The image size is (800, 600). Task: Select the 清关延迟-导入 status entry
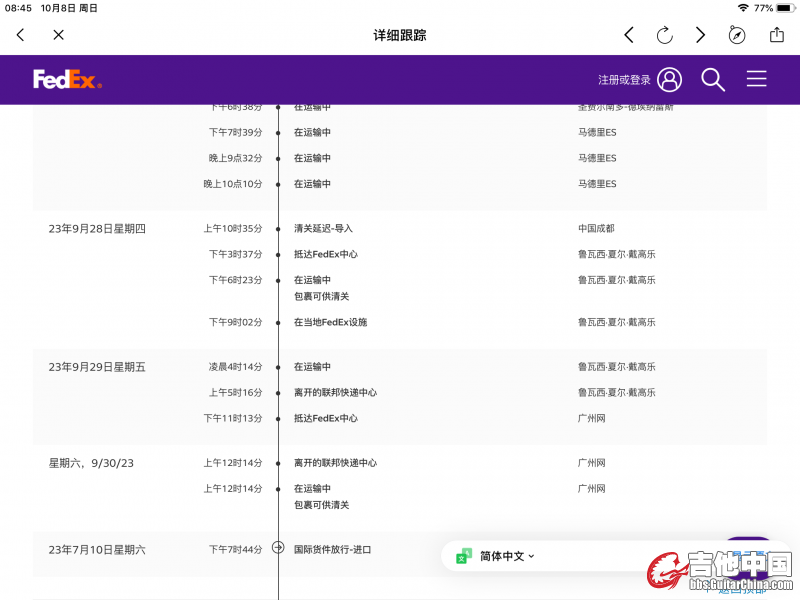click(323, 228)
